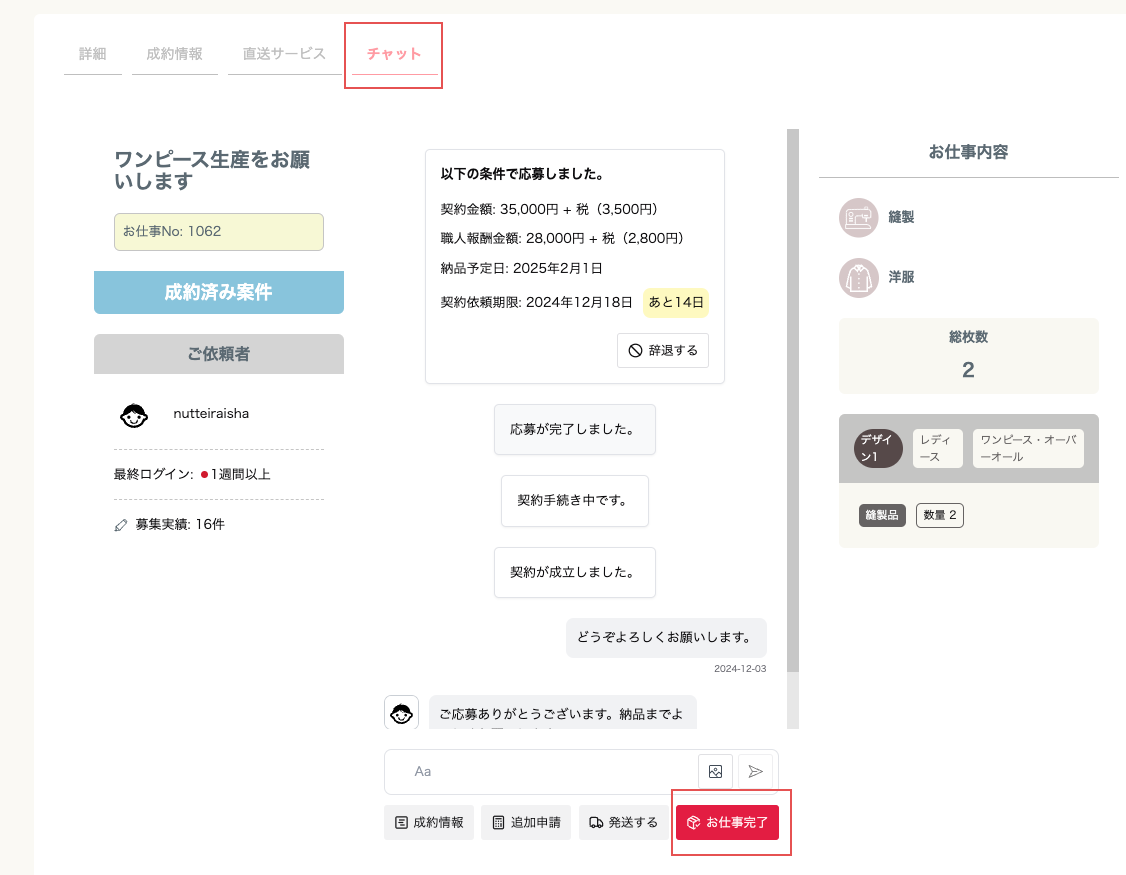Click the 追加申請 button with calculator icon

pyautogui.click(x=526, y=823)
